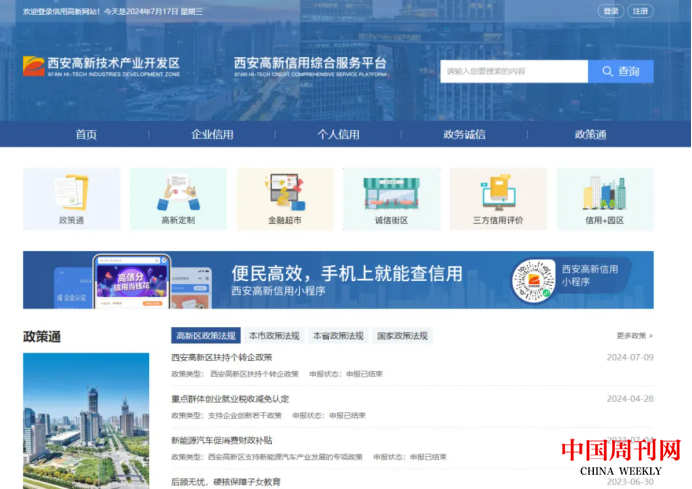Switch to the 国家政策法规 tab
This screenshot has height=489, width=692.
coord(402,336)
